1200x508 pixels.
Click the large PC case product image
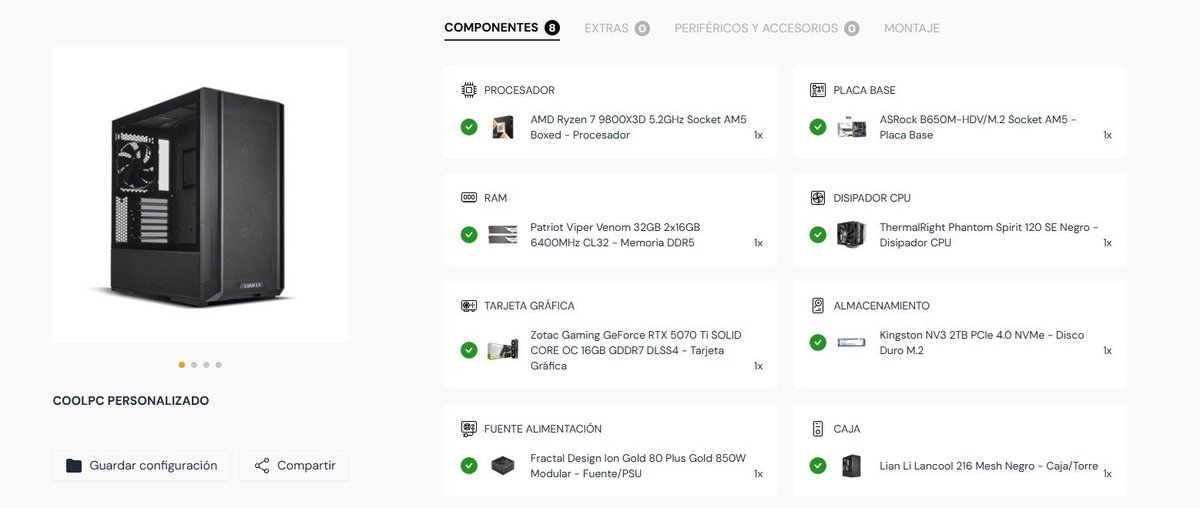point(200,195)
